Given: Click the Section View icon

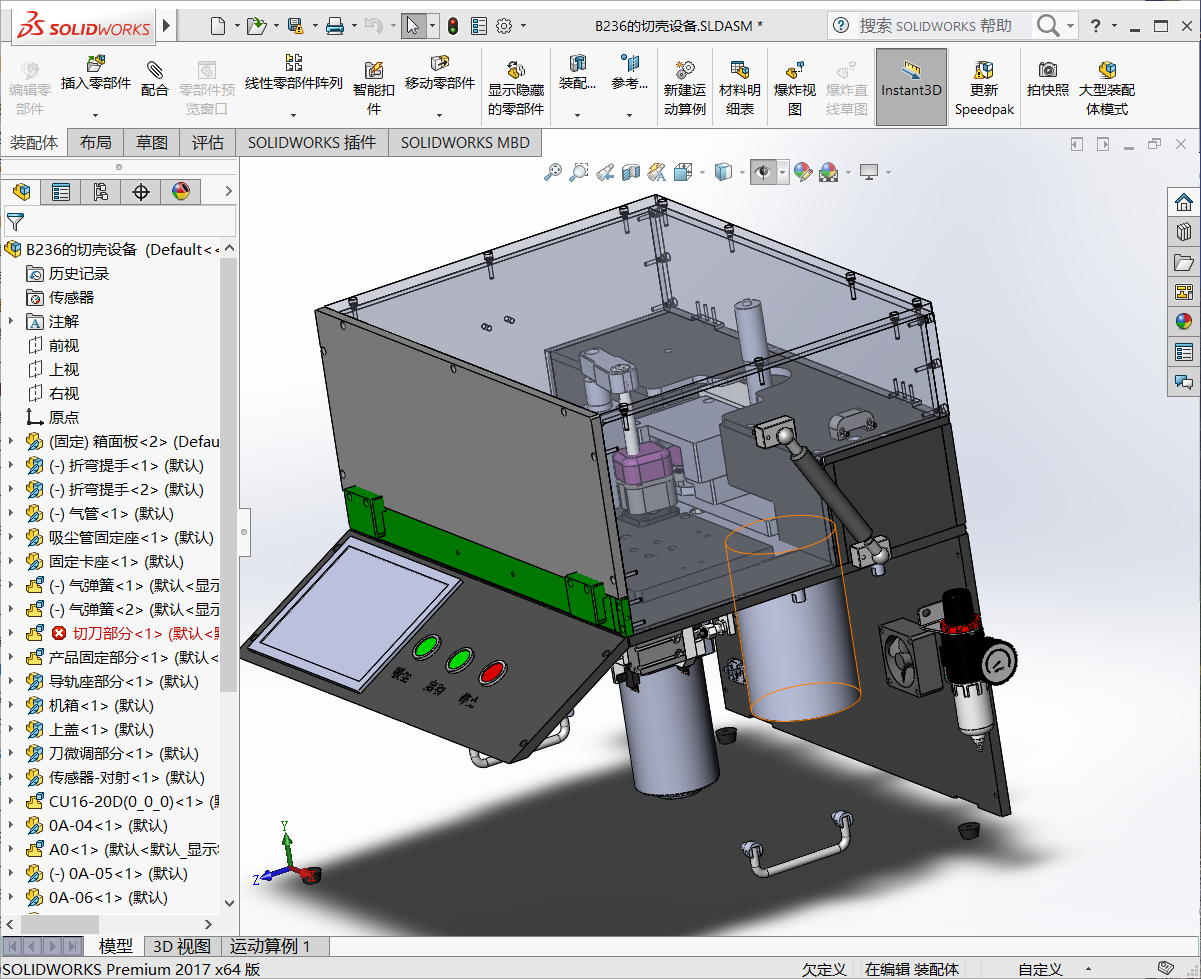Looking at the screenshot, I should pyautogui.click(x=631, y=172).
